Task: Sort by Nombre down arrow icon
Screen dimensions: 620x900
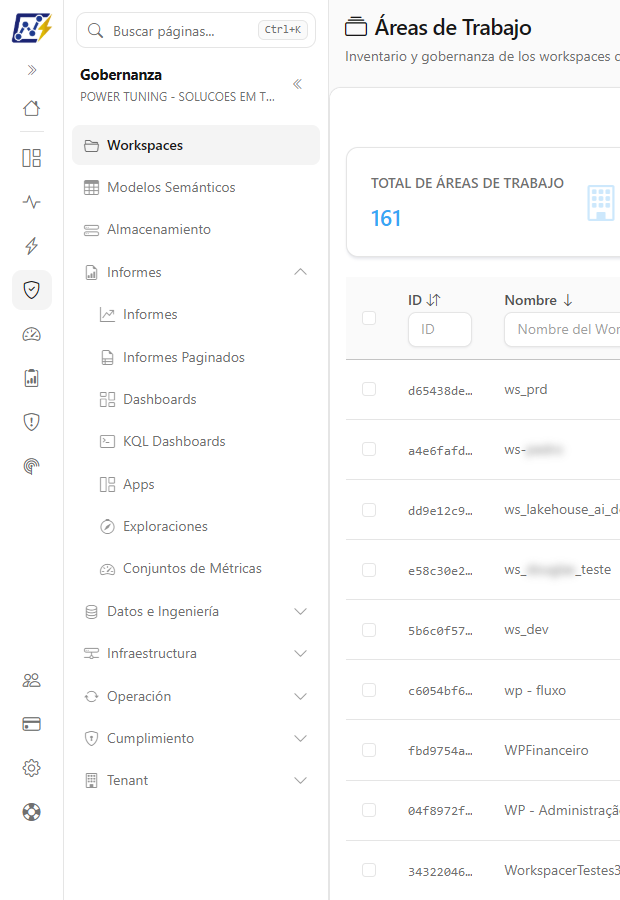Action: (x=568, y=300)
